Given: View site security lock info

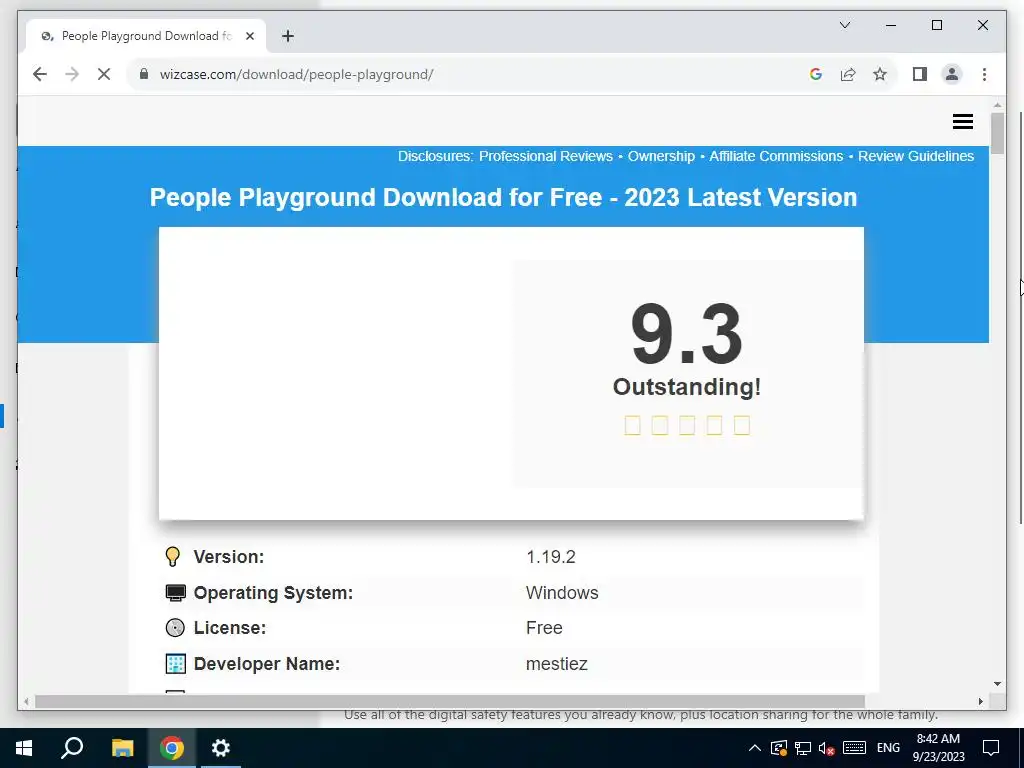Looking at the screenshot, I should click(x=144, y=74).
